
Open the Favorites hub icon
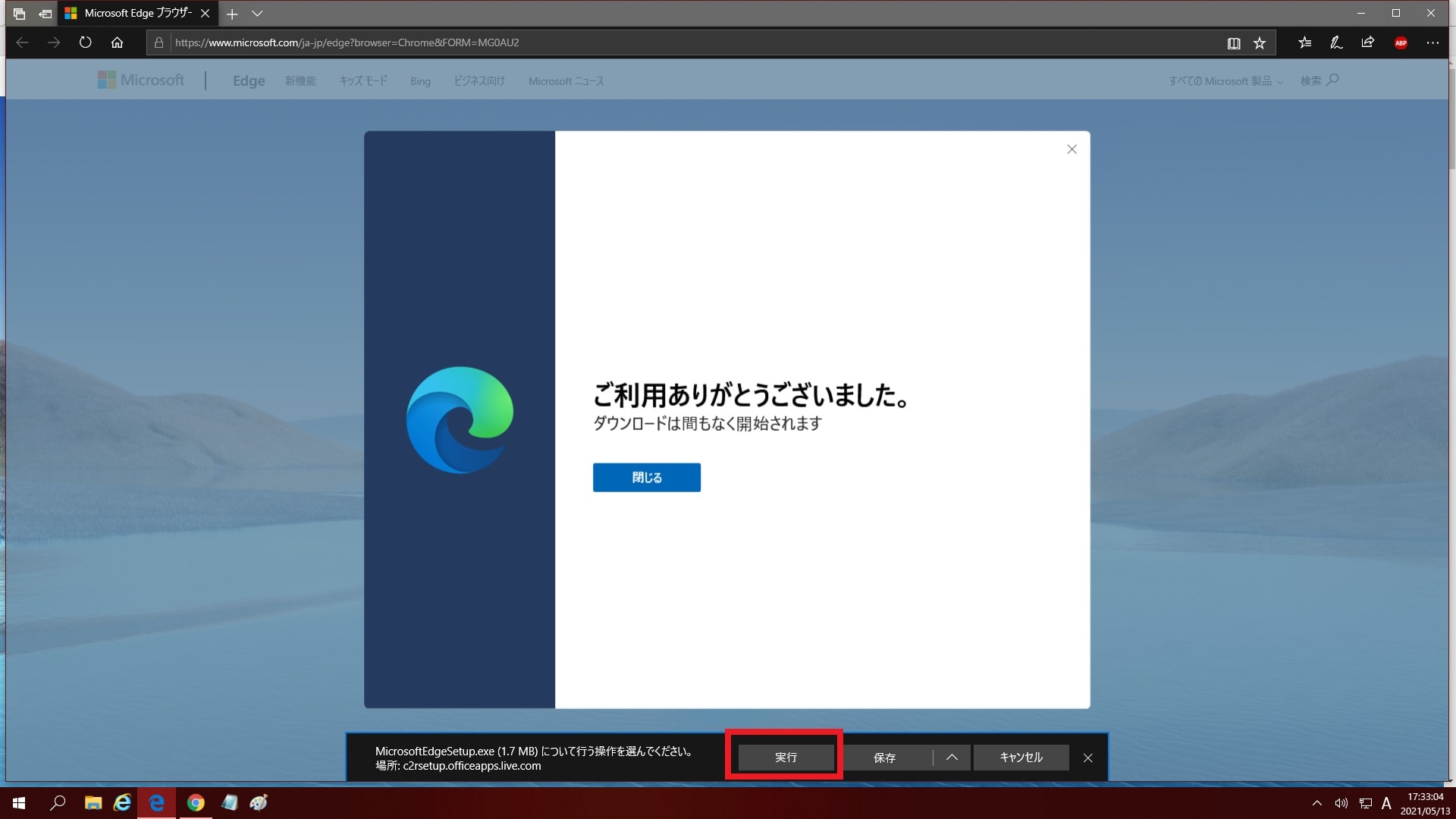coord(1305,43)
